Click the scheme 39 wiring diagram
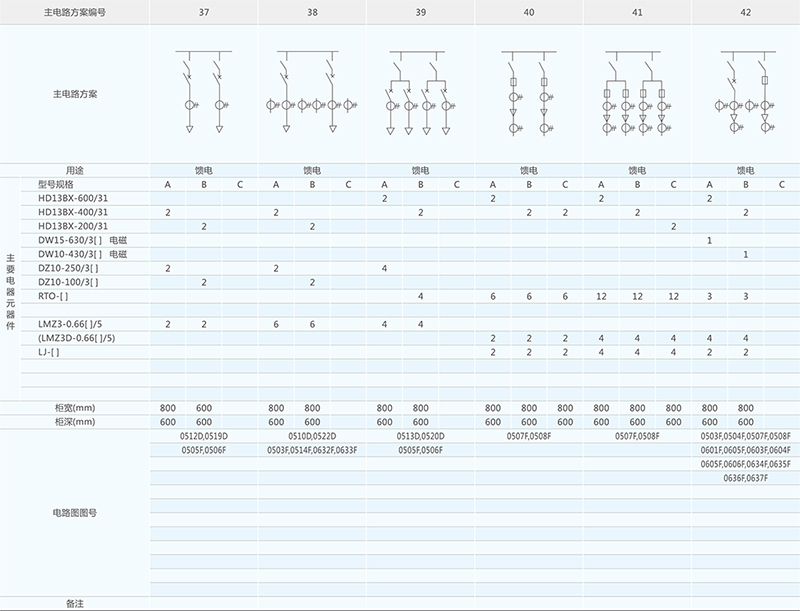 coord(420,92)
